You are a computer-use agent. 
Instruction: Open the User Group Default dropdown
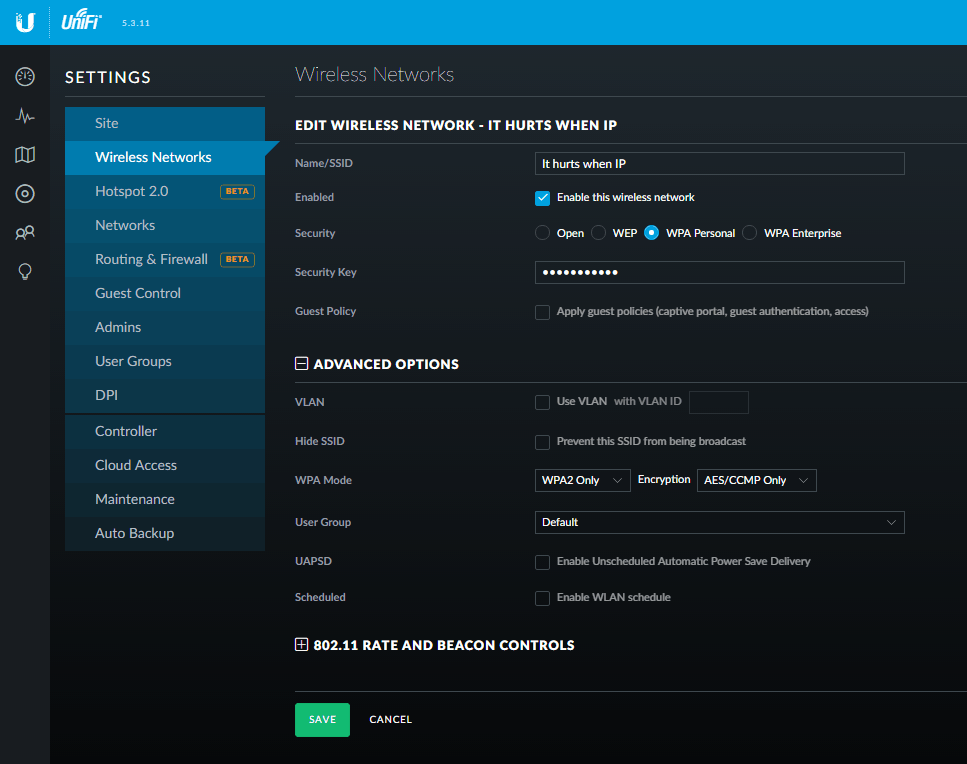719,522
